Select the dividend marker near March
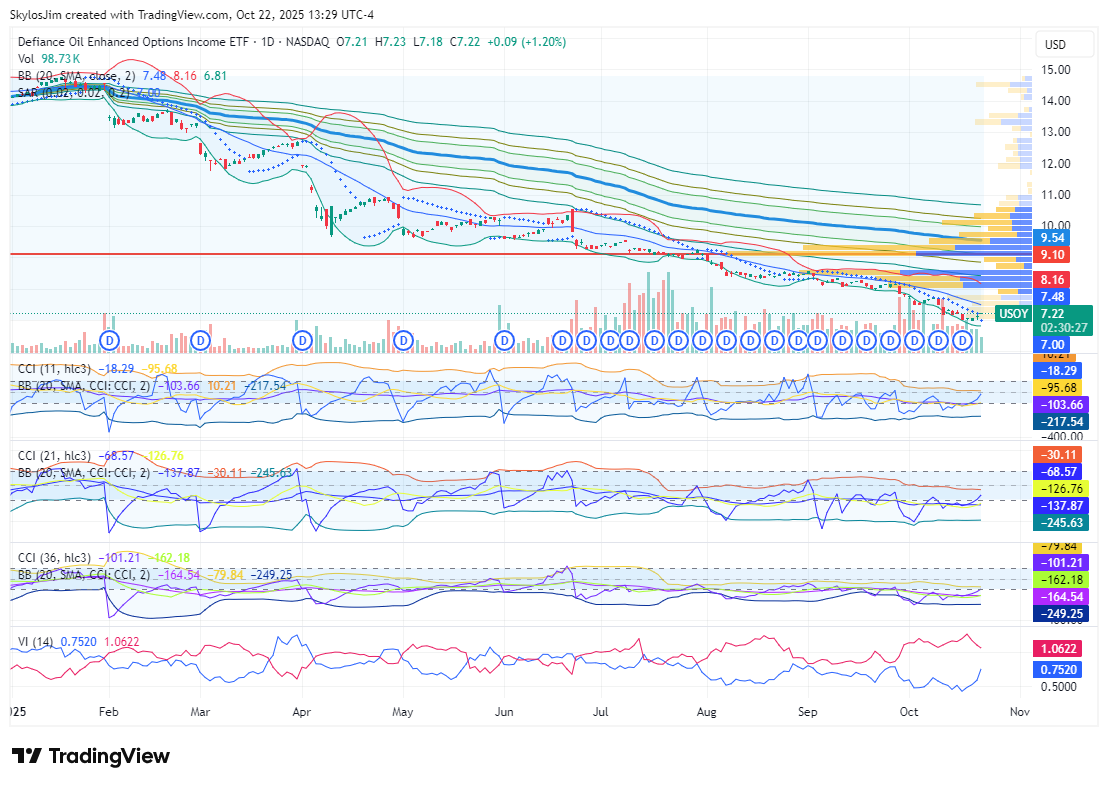Image resolution: width=1108 pixels, height=786 pixels. (201, 341)
